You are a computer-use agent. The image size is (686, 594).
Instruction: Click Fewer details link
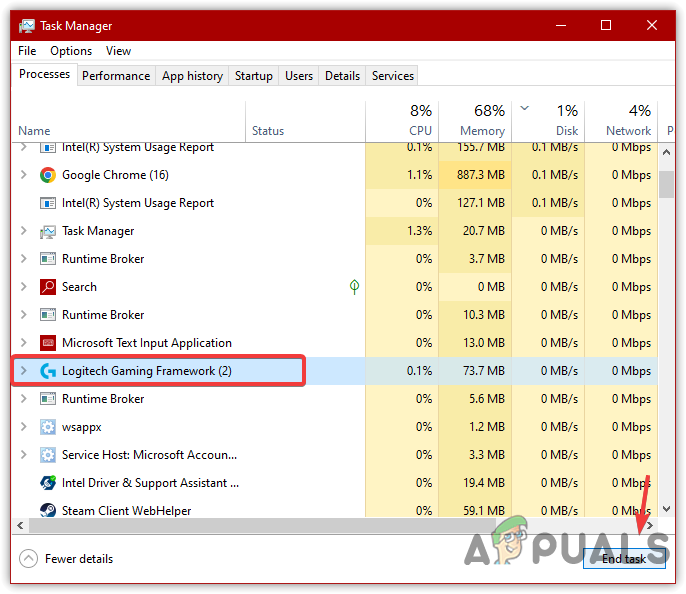[79, 559]
